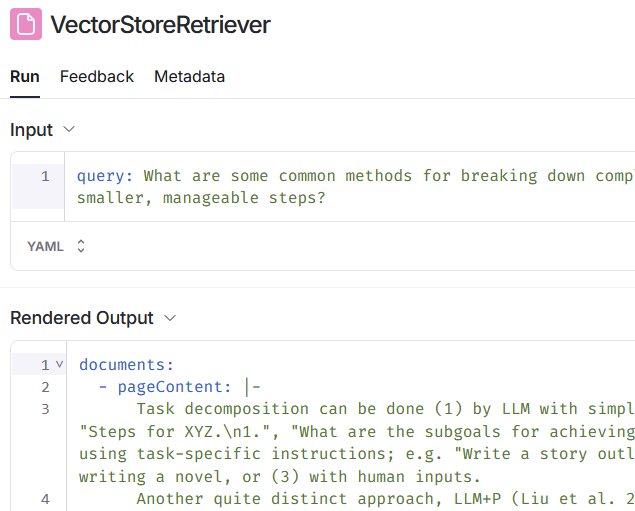Screen dimensions: 635x511
Task: Open the Feedback tab
Action: click(x=97, y=77)
